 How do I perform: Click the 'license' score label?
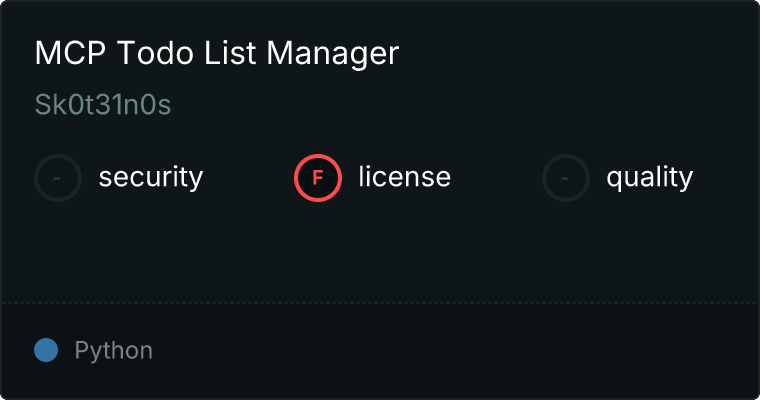[404, 178]
